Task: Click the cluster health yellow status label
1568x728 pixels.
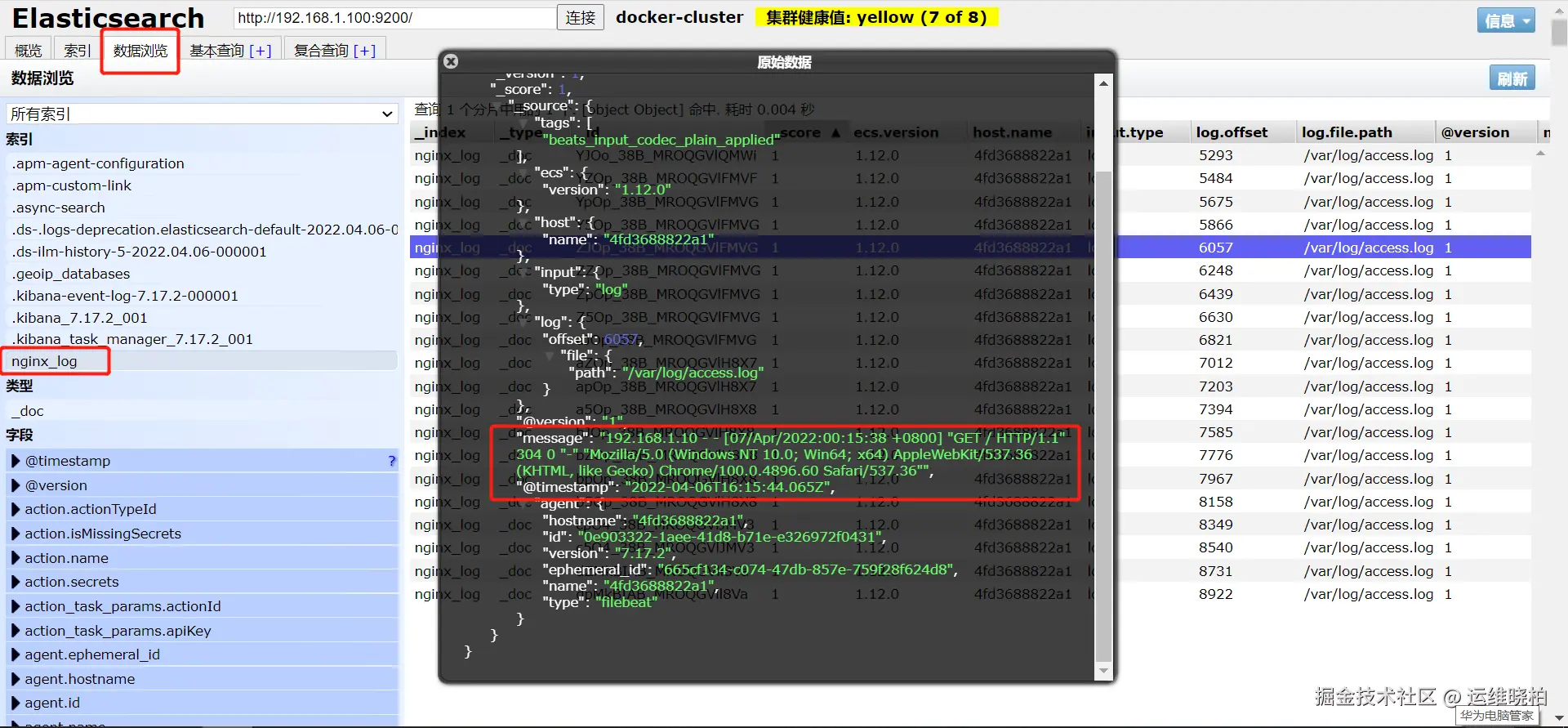Action: click(876, 17)
